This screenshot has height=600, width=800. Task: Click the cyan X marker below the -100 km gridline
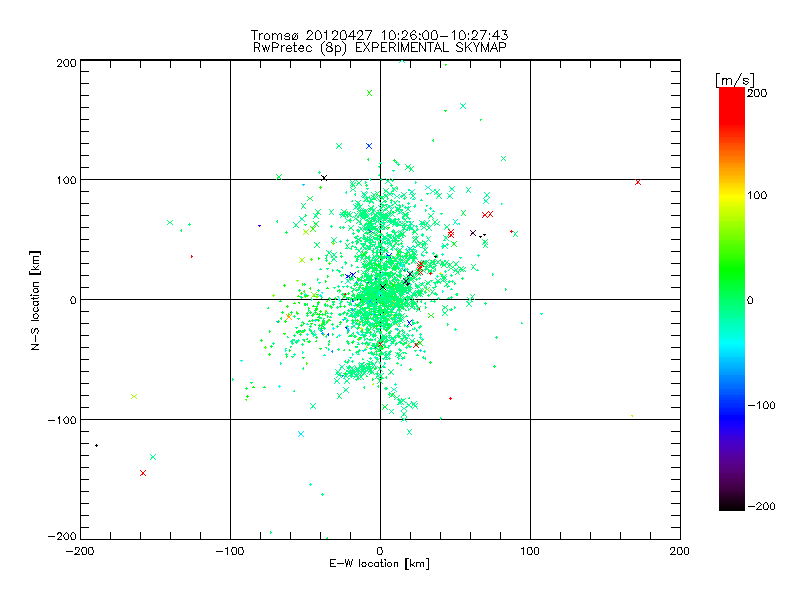click(301, 434)
